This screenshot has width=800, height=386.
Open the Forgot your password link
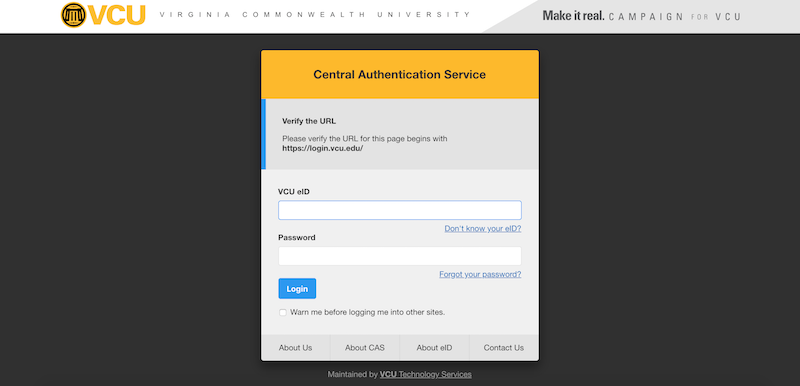[x=480, y=274]
